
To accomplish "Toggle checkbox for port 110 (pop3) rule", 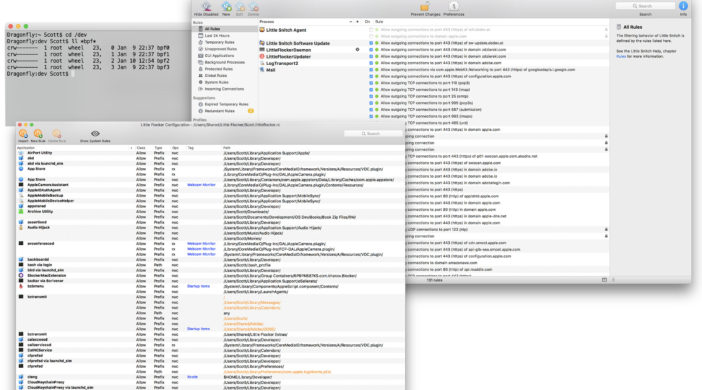I will tap(371, 83).
